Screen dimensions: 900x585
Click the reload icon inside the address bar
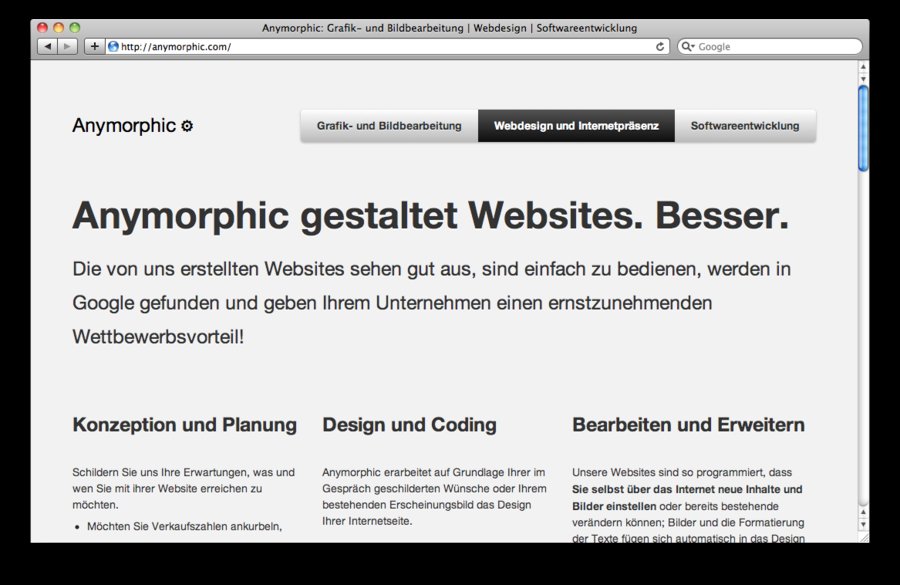pos(658,45)
